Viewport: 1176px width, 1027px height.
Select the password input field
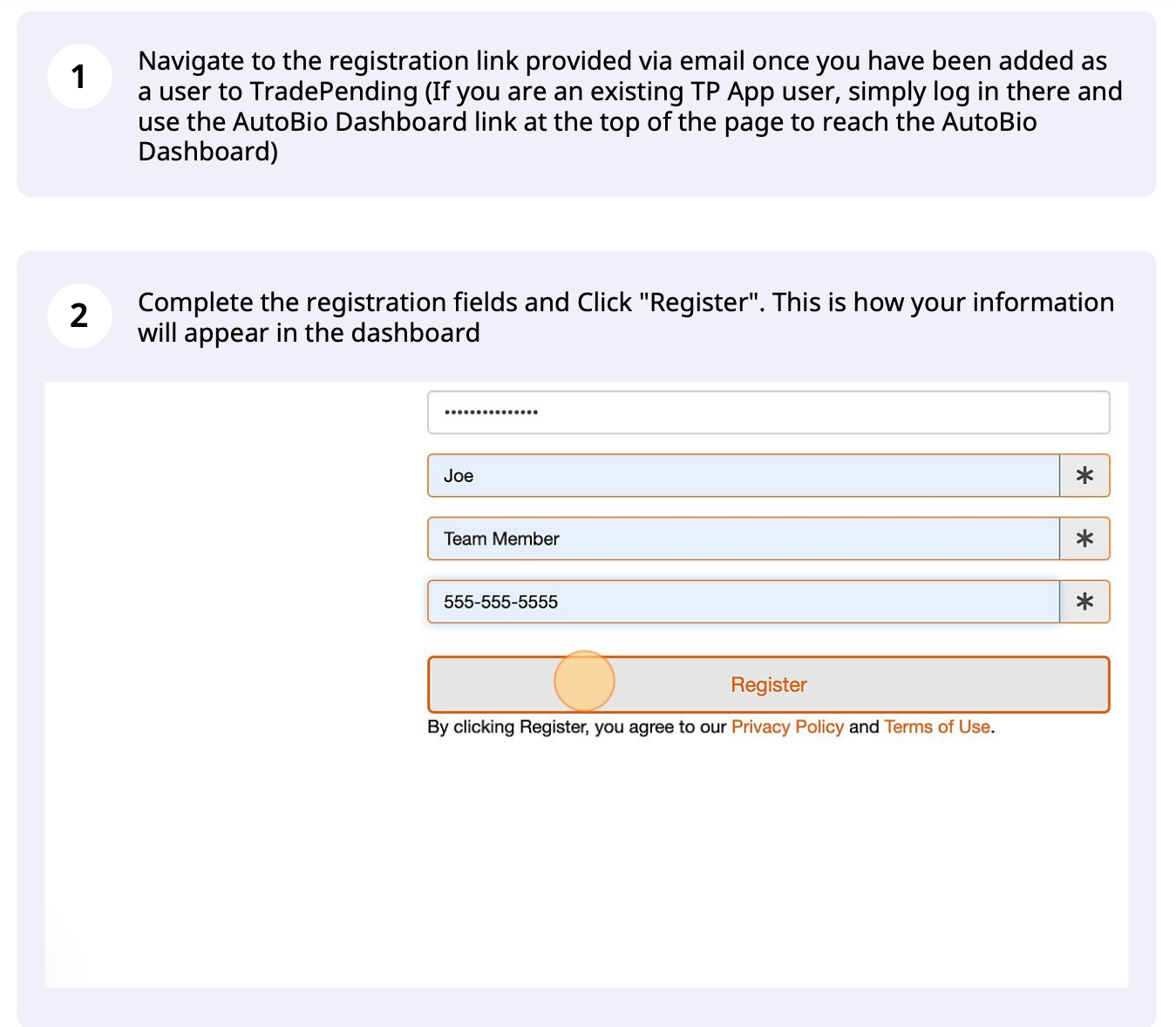(767, 411)
